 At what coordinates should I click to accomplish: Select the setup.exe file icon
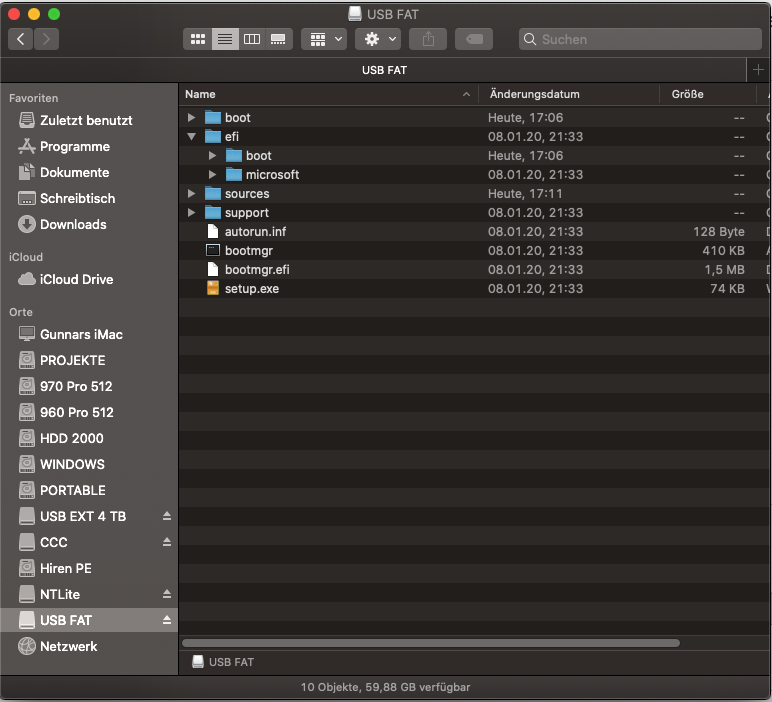213,288
